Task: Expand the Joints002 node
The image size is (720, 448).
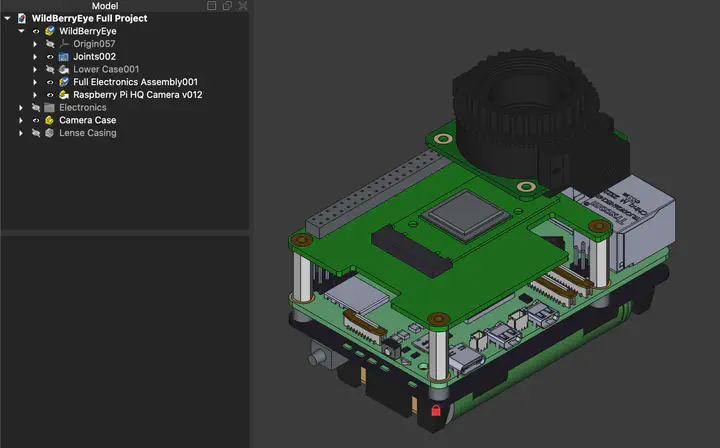Action: click(x=35, y=57)
